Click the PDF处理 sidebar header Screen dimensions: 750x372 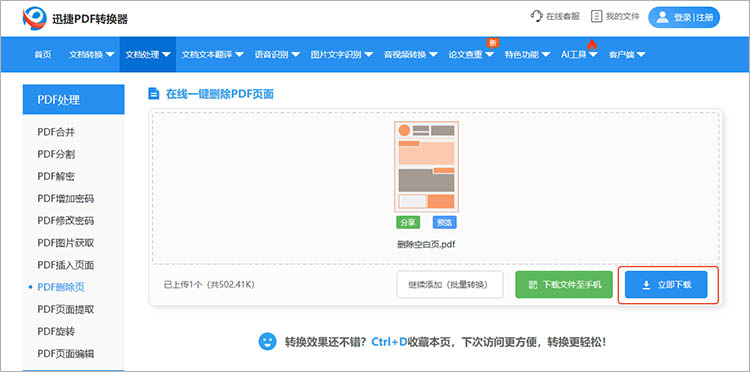[x=73, y=100]
